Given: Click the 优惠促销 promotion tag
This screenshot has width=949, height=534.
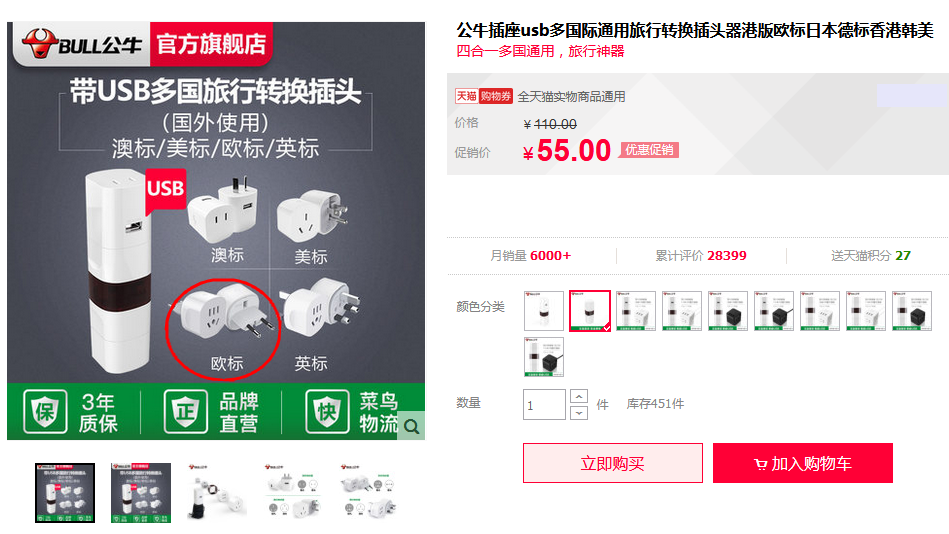Looking at the screenshot, I should 649,150.
